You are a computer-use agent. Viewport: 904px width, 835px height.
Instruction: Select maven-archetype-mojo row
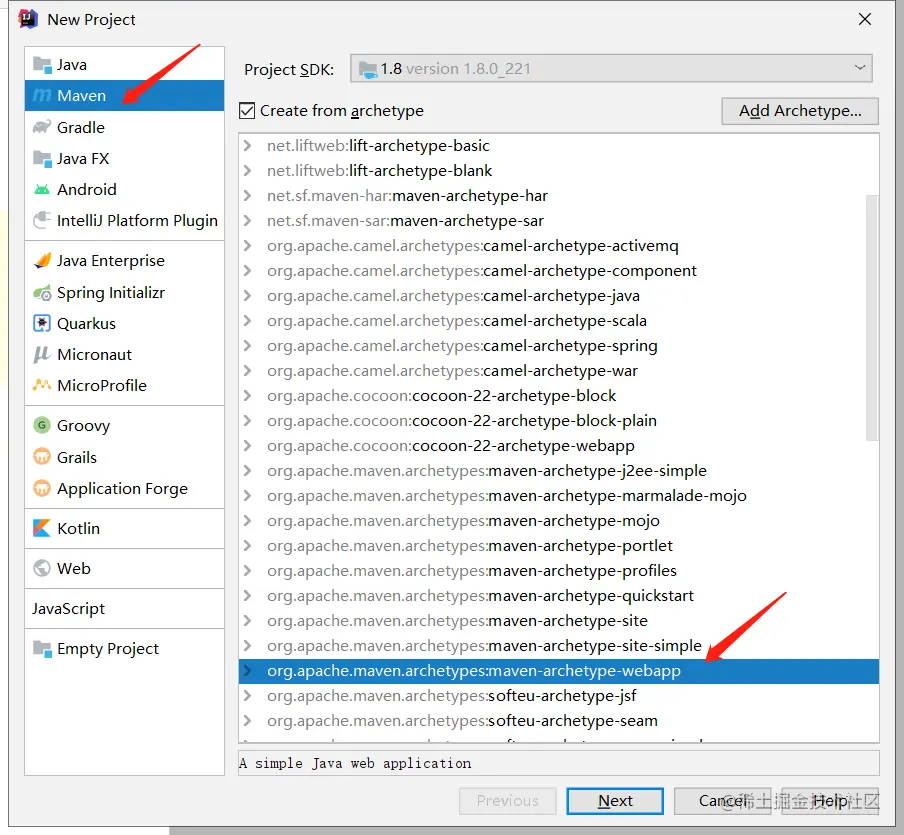point(558,521)
